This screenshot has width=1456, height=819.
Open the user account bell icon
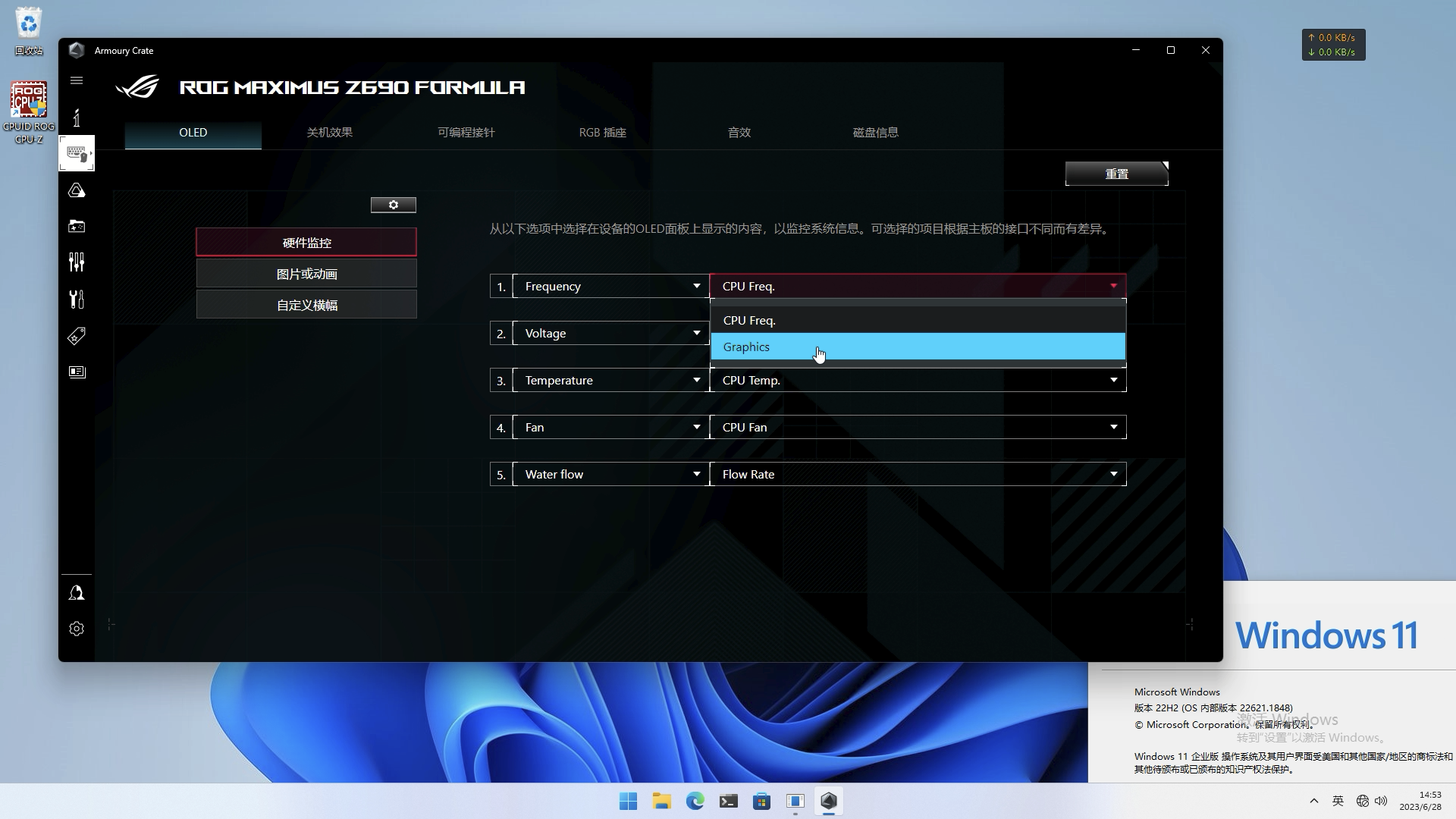pos(77,593)
